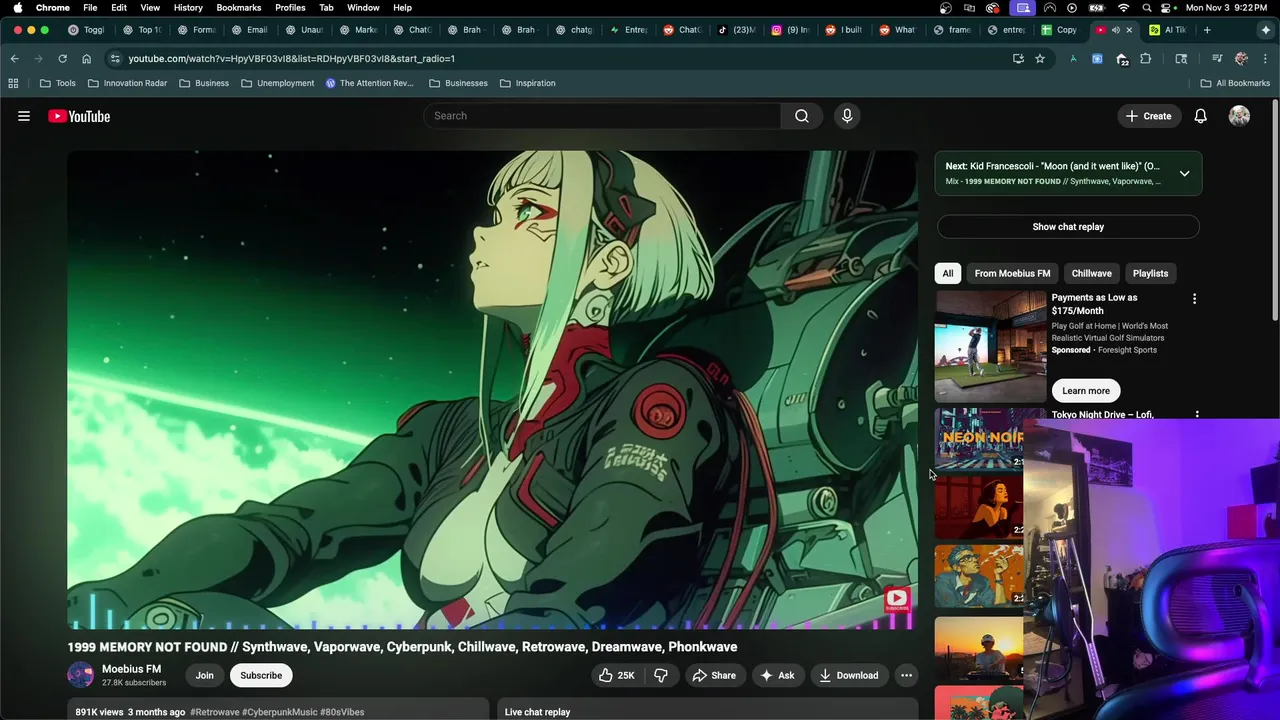Close the active YouTube tab
The image size is (1280, 720).
pos(1129,30)
